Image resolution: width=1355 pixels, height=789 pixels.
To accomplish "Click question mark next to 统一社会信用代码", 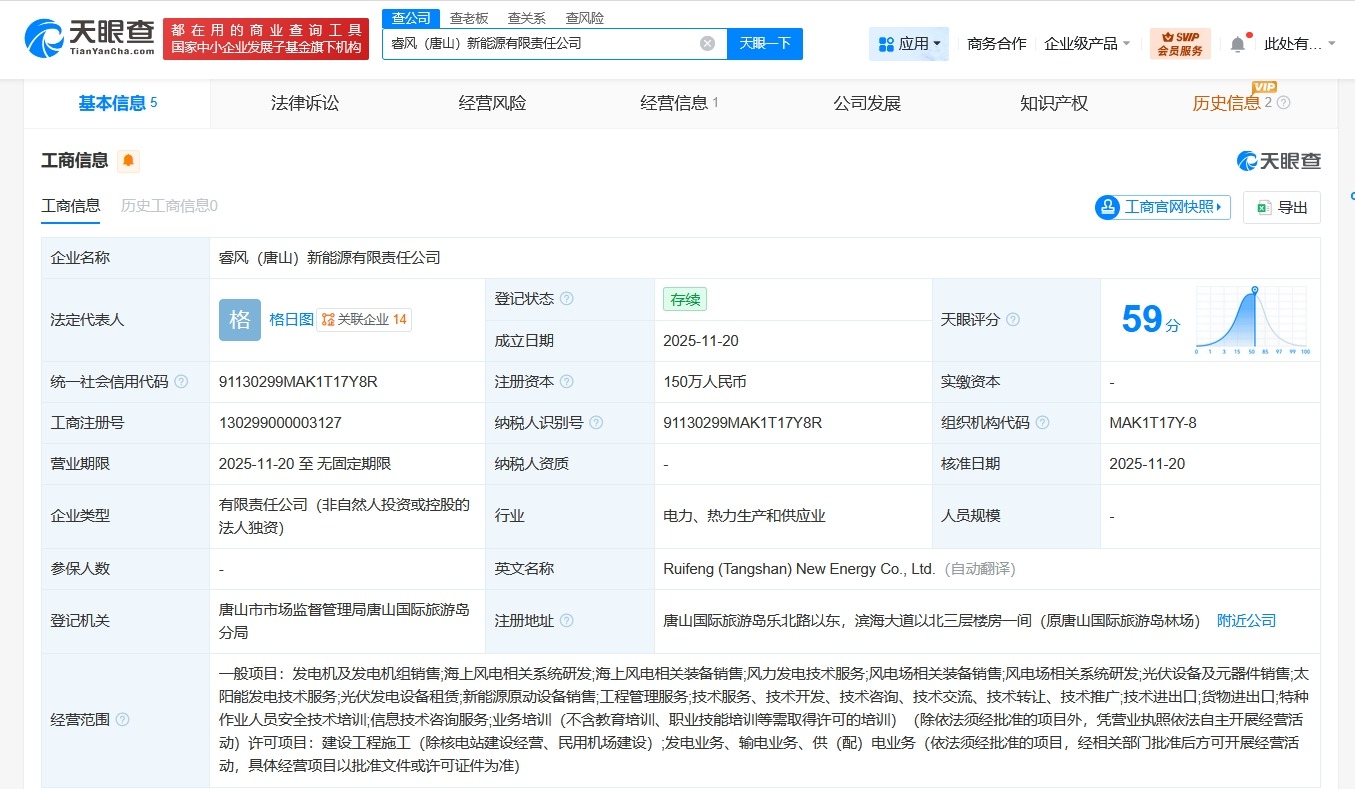I will (x=181, y=381).
